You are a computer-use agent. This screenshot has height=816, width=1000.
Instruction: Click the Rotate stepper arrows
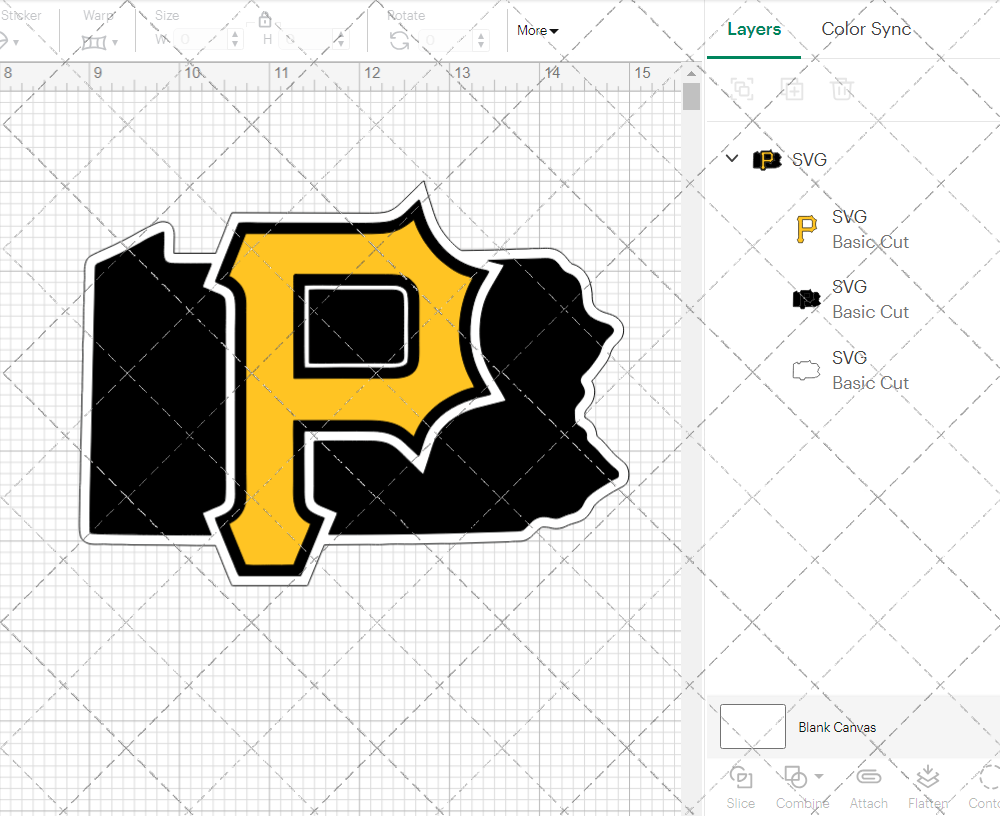point(481,40)
